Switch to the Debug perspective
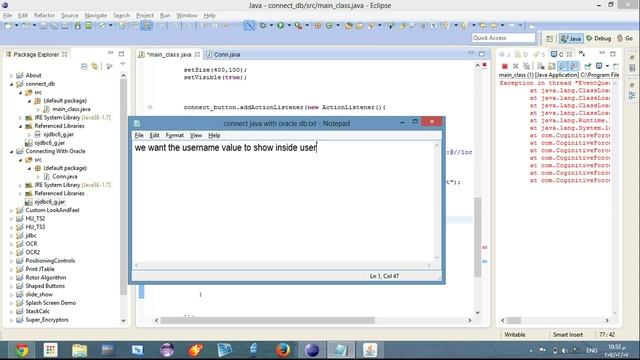 [x=599, y=38]
